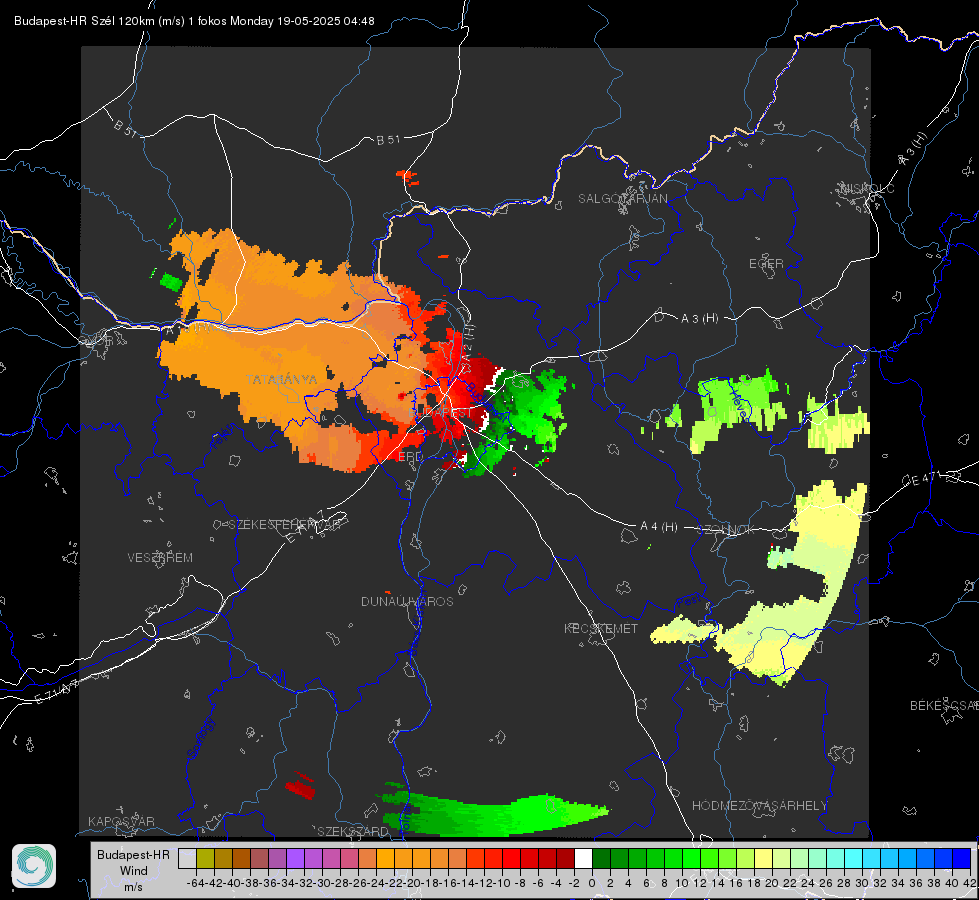Click the swirl logo icon beside the legend
The image size is (979, 900).
pyautogui.click(x=34, y=866)
